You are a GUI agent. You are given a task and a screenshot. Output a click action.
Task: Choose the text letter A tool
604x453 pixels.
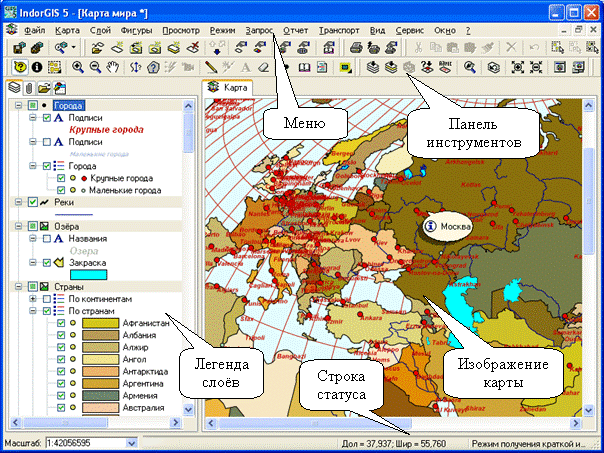pos(246,67)
